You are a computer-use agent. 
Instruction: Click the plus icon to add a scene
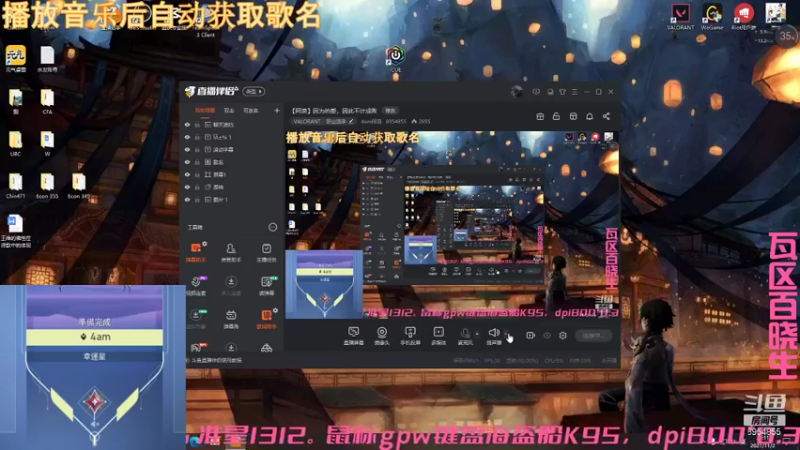[x=277, y=110]
